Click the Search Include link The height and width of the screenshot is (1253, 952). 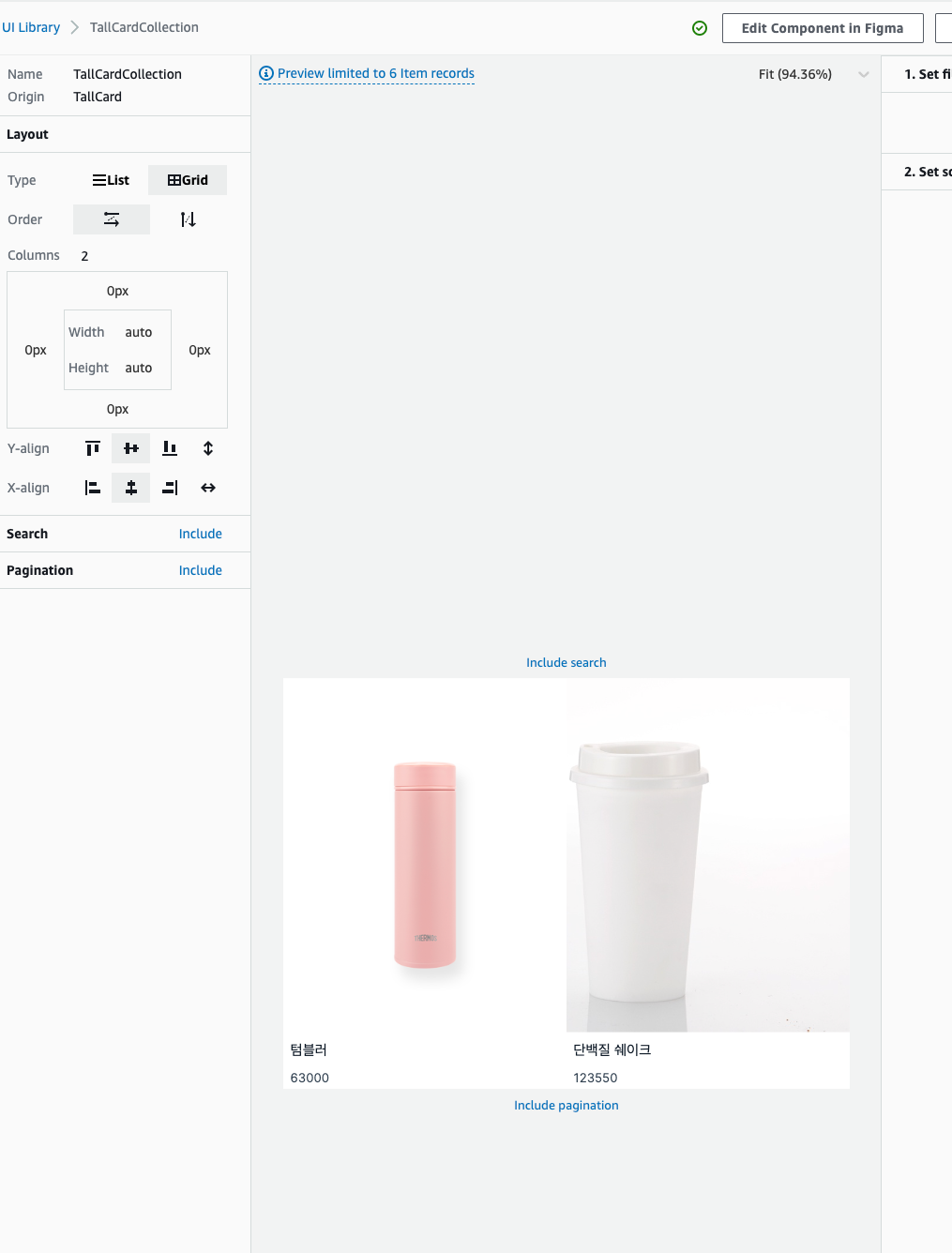[x=201, y=534]
